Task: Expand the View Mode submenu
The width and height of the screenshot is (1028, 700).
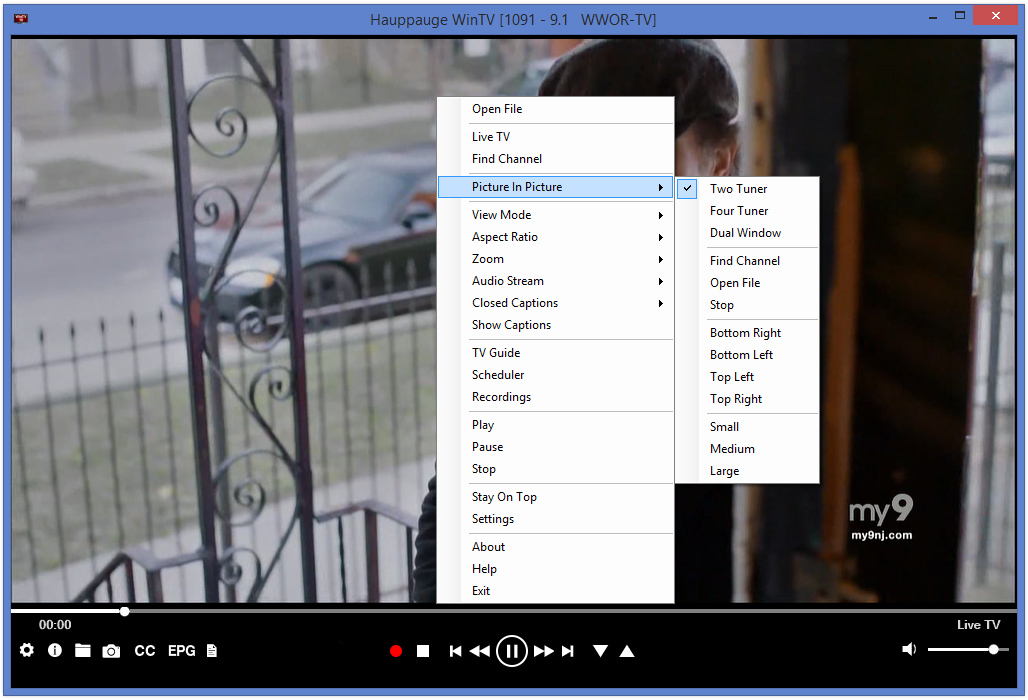Action: [x=501, y=215]
